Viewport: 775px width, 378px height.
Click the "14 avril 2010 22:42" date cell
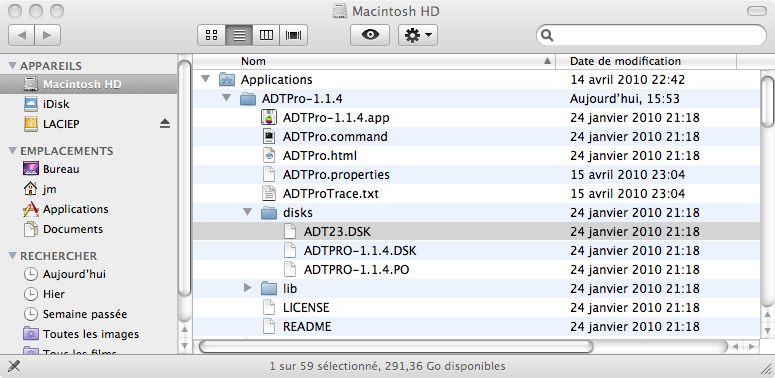628,80
